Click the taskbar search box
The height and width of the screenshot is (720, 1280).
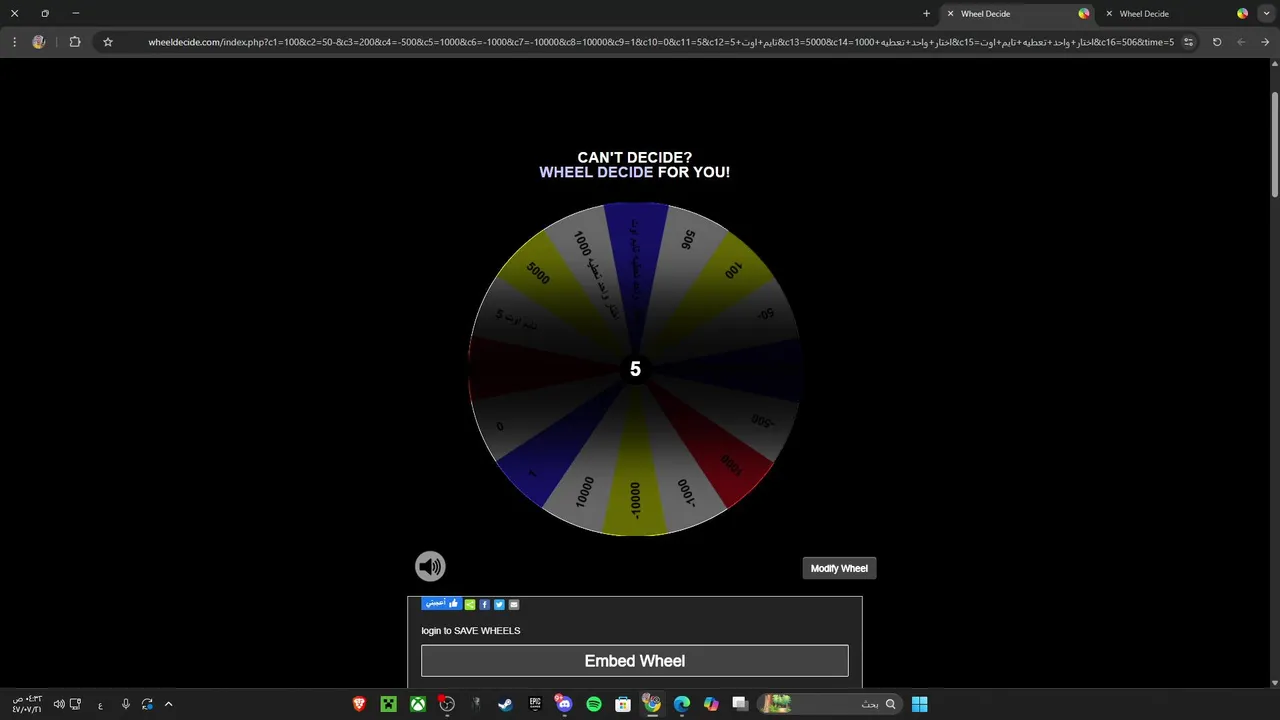click(829, 704)
